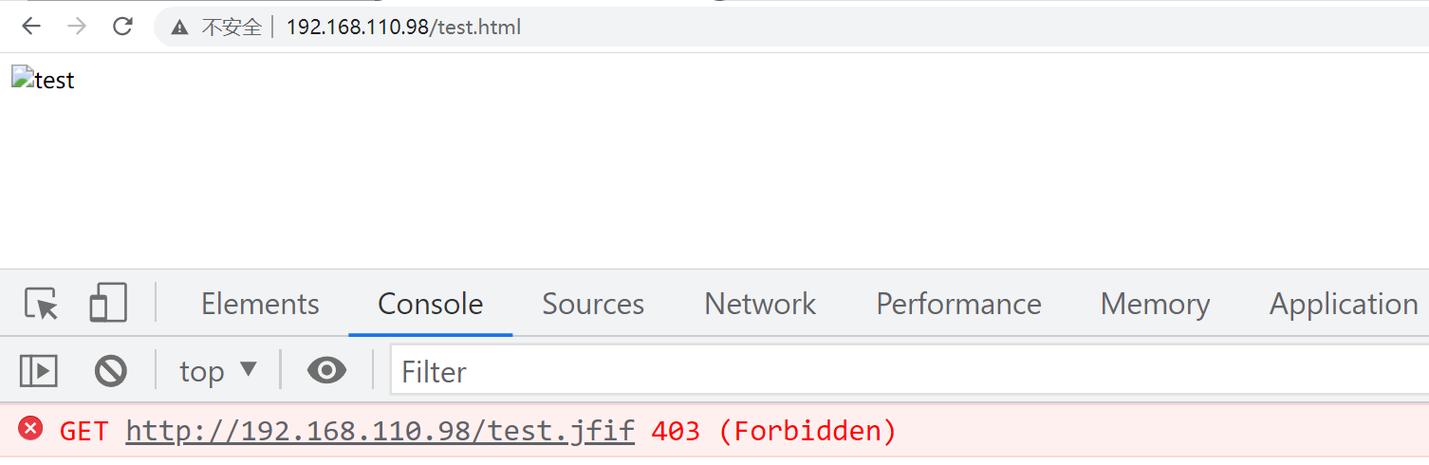Click the red error icon in console
Image resolution: width=1429 pixels, height=465 pixels.
[x=31, y=429]
